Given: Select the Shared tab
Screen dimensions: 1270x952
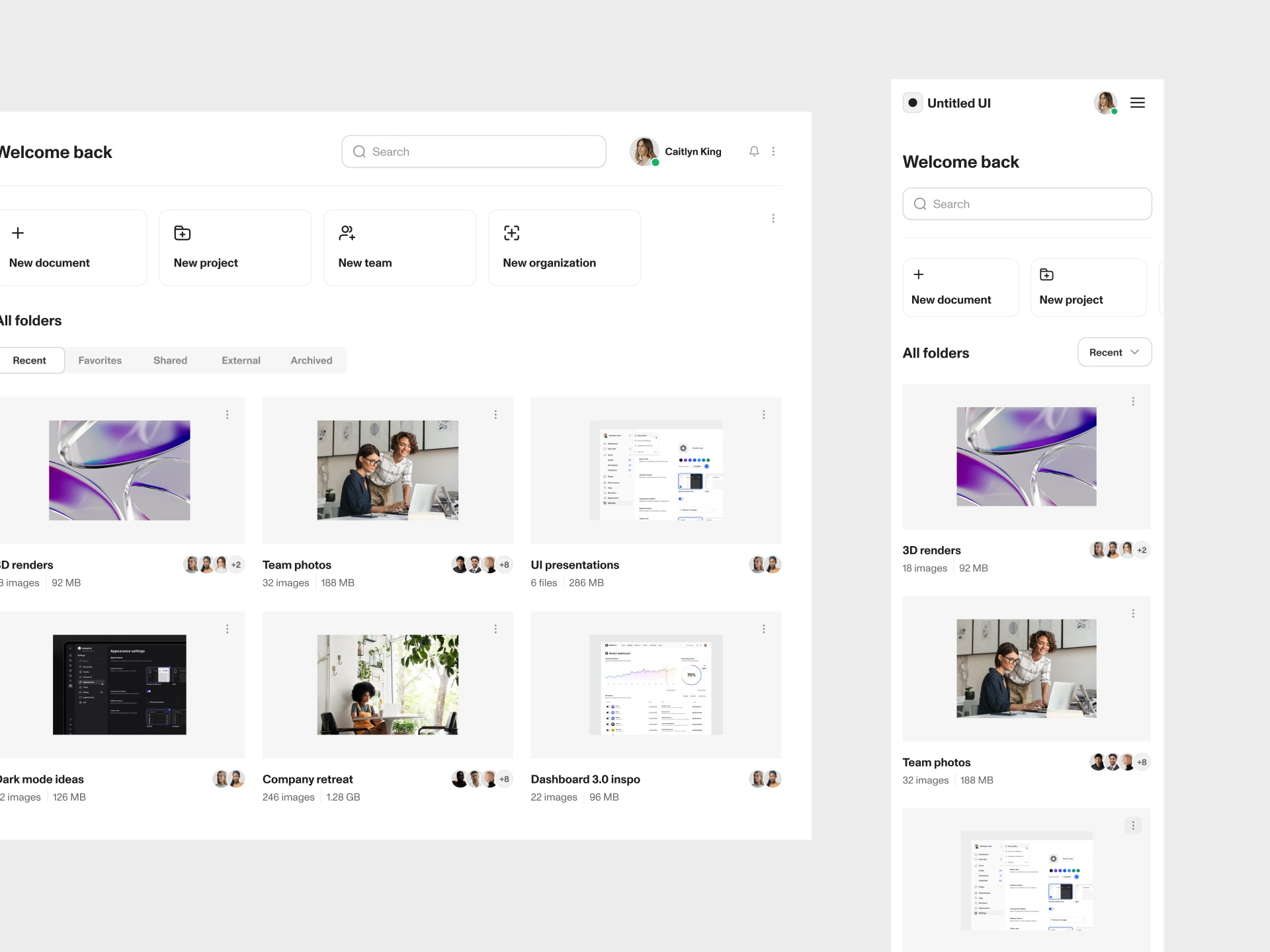Looking at the screenshot, I should click(170, 360).
